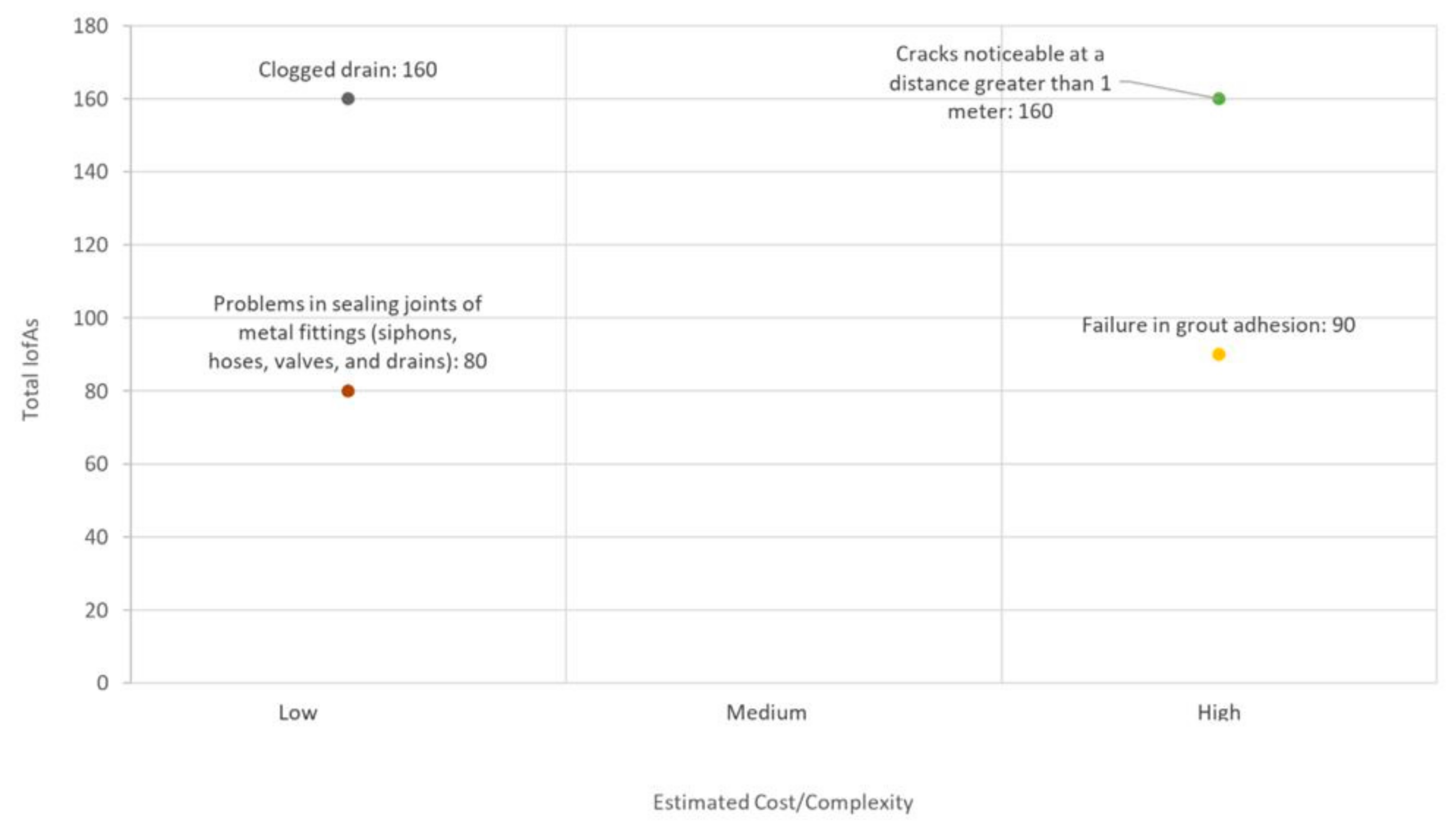The image size is (1456, 829).
Task: Click the 180 value on vertical axis
Action: pyautogui.click(x=91, y=26)
